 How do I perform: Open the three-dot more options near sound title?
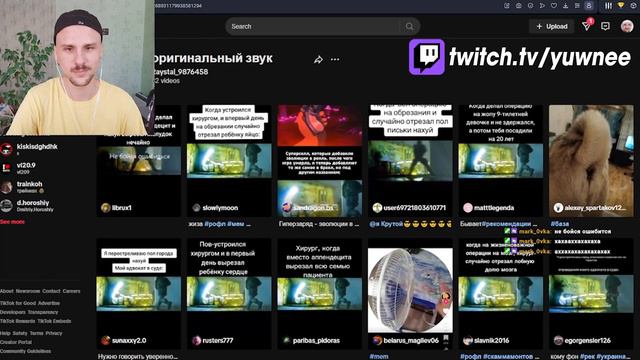[335, 60]
